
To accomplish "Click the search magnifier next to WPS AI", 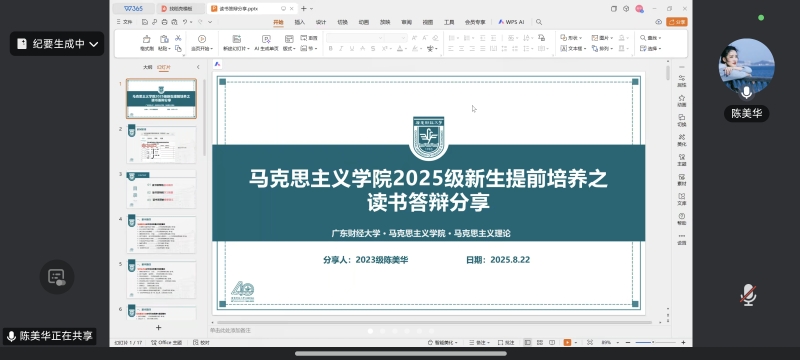I will pos(539,22).
